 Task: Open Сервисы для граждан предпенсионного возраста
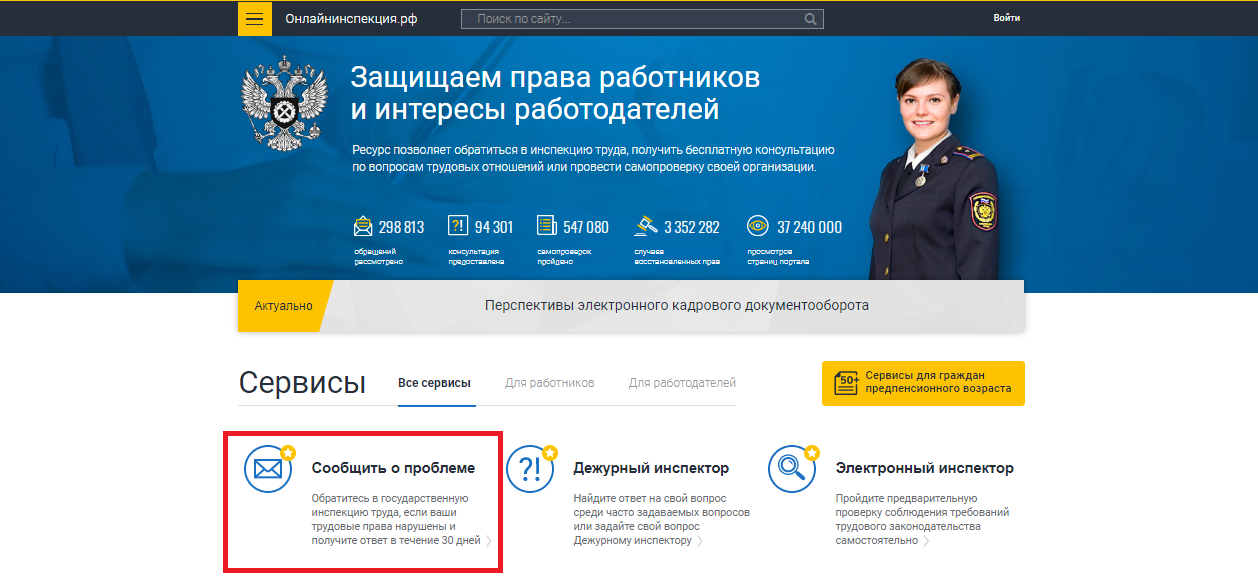[937, 382]
